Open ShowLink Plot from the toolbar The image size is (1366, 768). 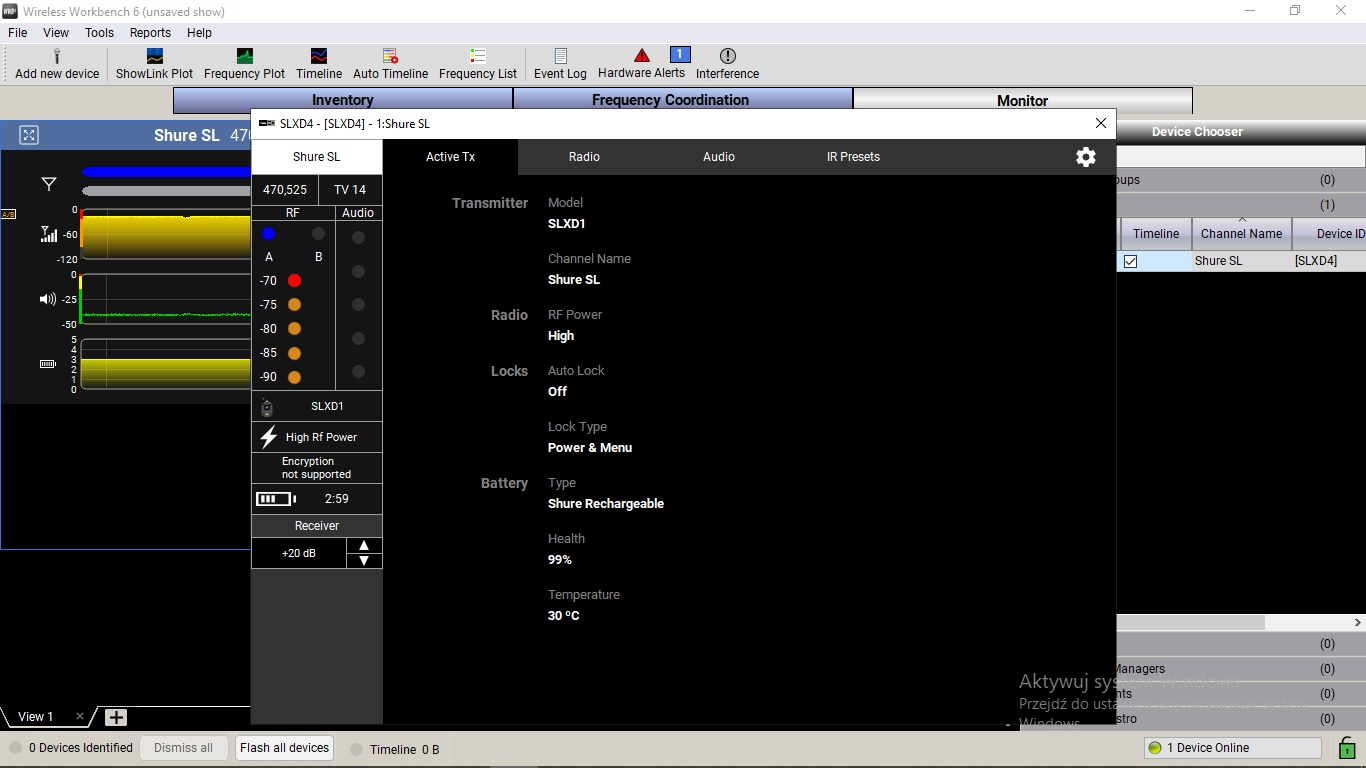click(x=154, y=64)
